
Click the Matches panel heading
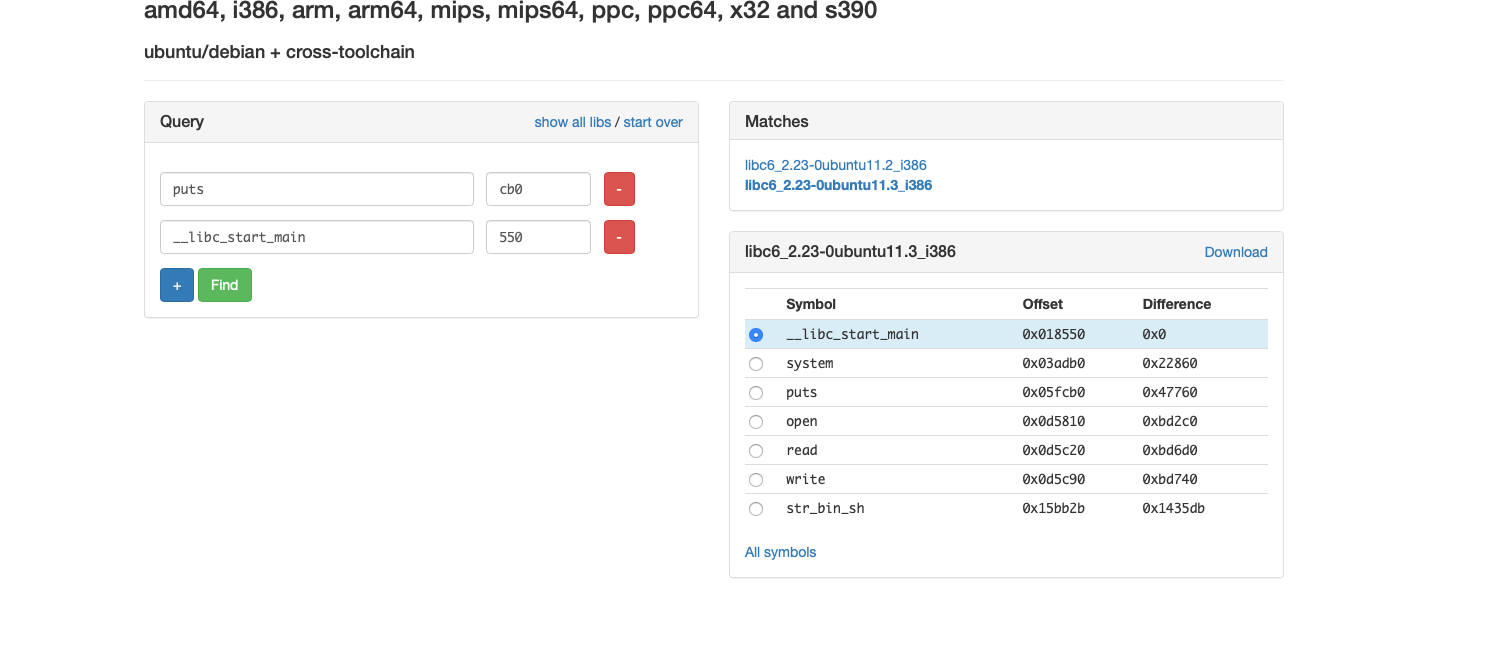[x=777, y=122]
